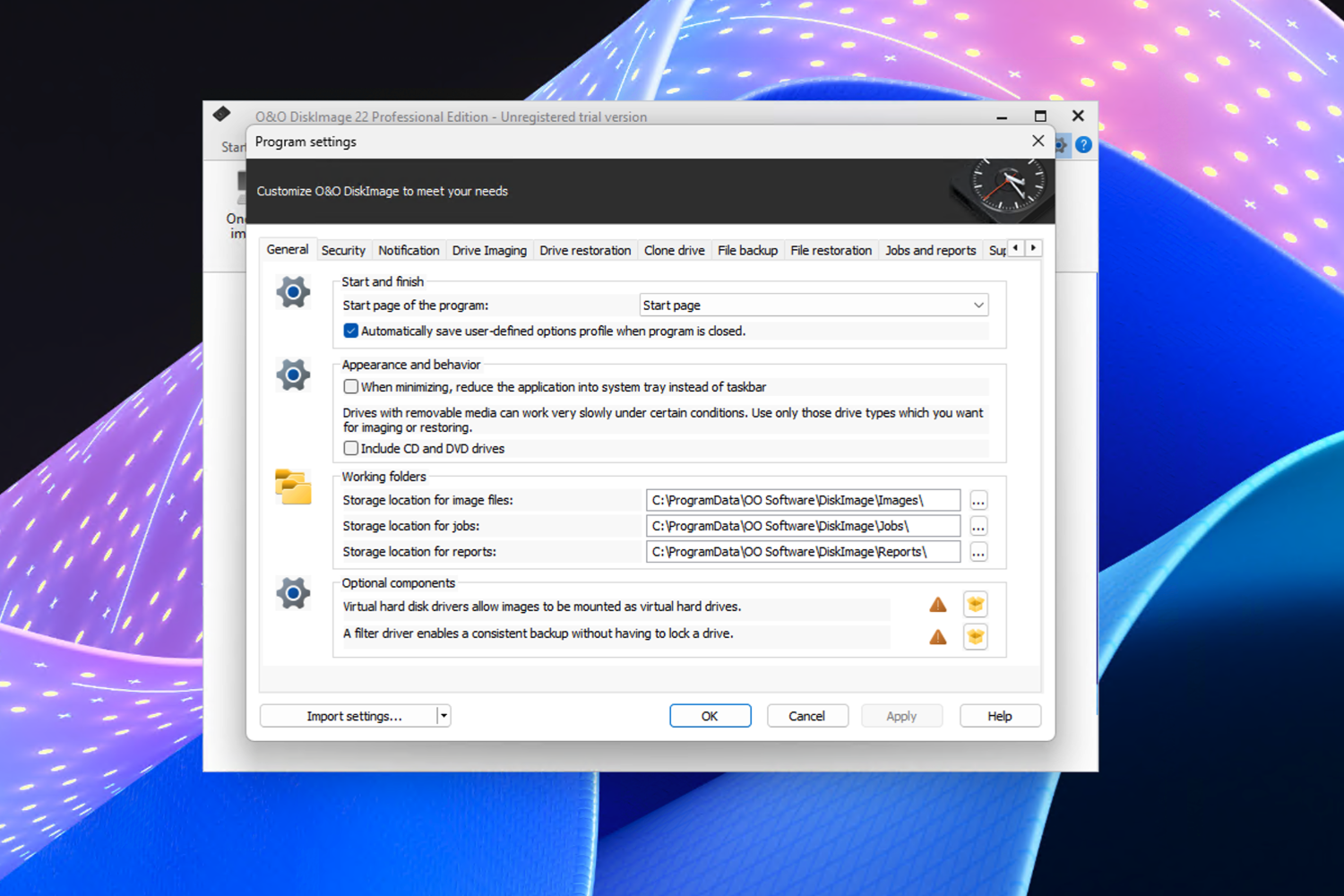The image size is (1344, 896).
Task: Install the filter driver package
Action: click(x=976, y=637)
